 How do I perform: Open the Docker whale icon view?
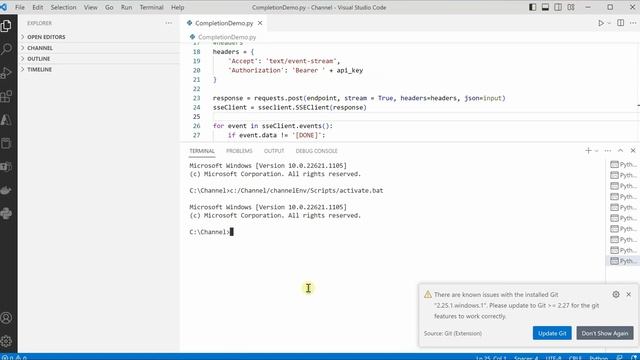[6, 190]
